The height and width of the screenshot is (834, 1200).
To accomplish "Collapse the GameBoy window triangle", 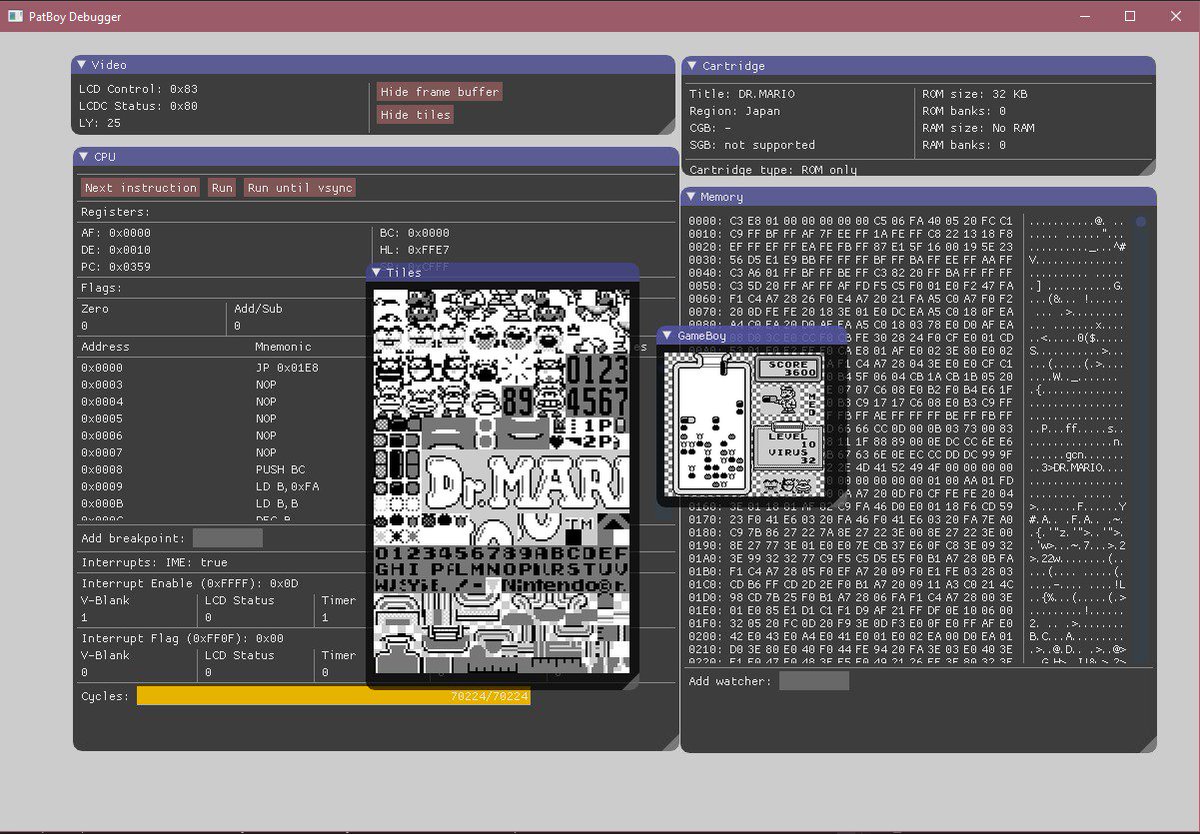I will coord(667,335).
